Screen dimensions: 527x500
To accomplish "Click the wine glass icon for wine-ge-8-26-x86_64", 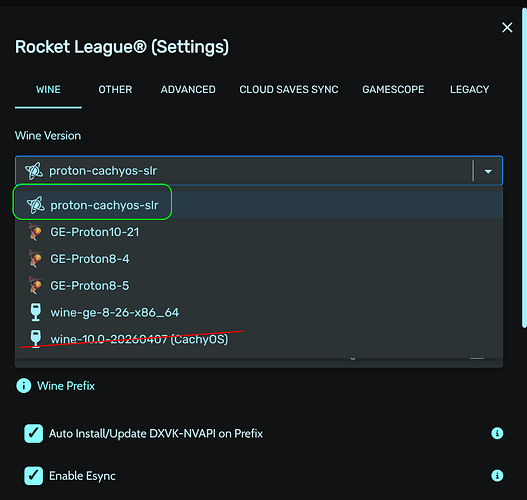I will click(35, 312).
